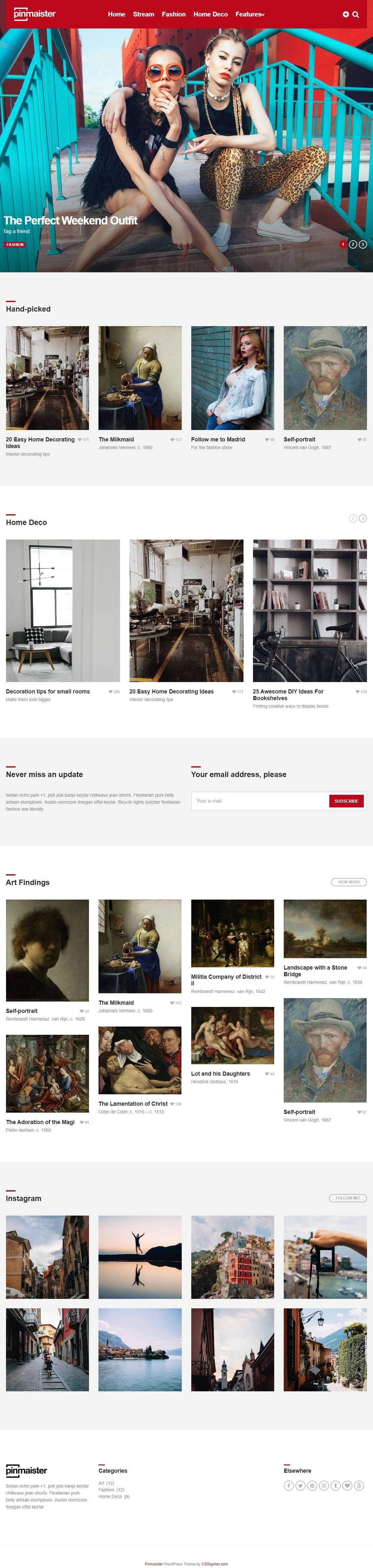Expand the Features dropdown menu

coord(250,14)
